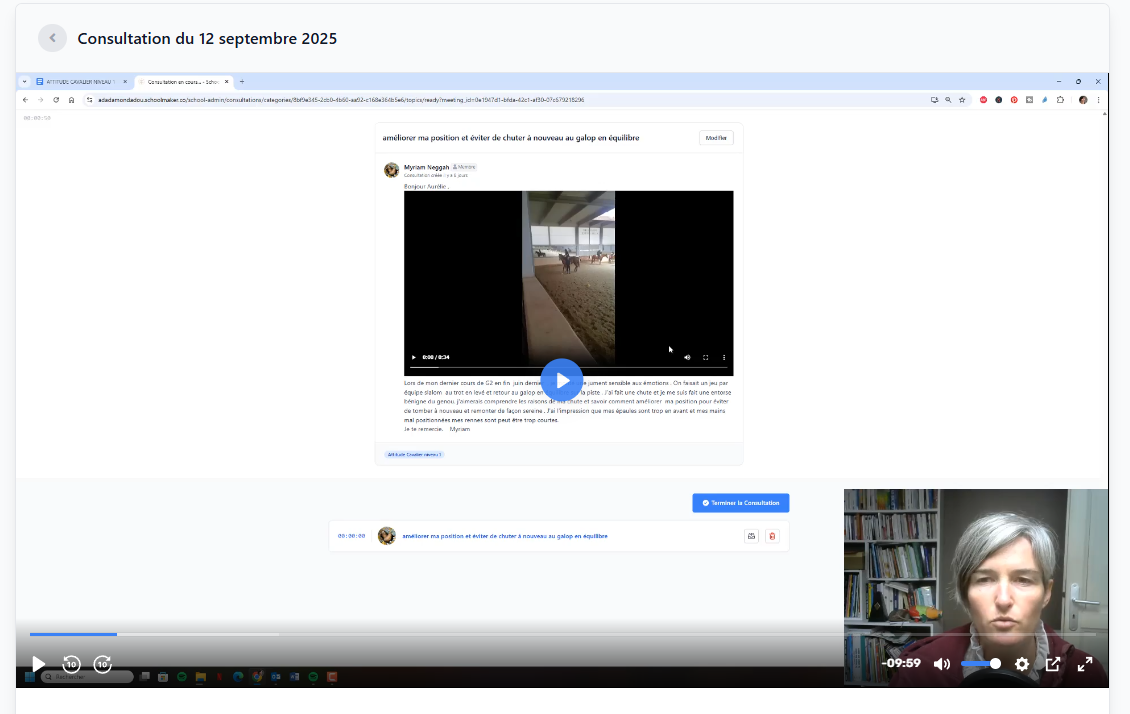The height and width of the screenshot is (714, 1130).
Task: Open the video in a pop-out window
Action: (x=1053, y=664)
